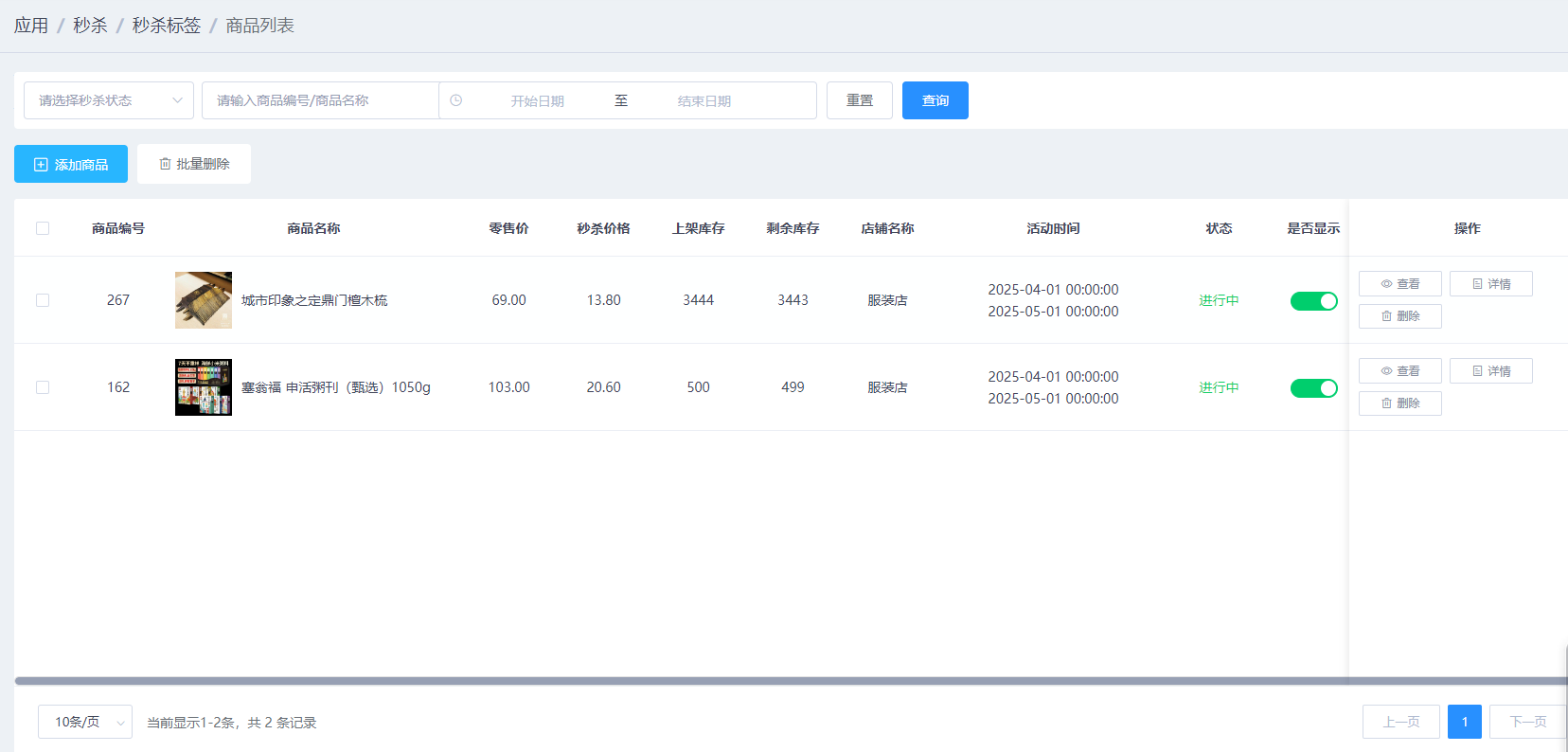
Task: Open the 10条/页 page size dropdown
Action: tap(85, 722)
